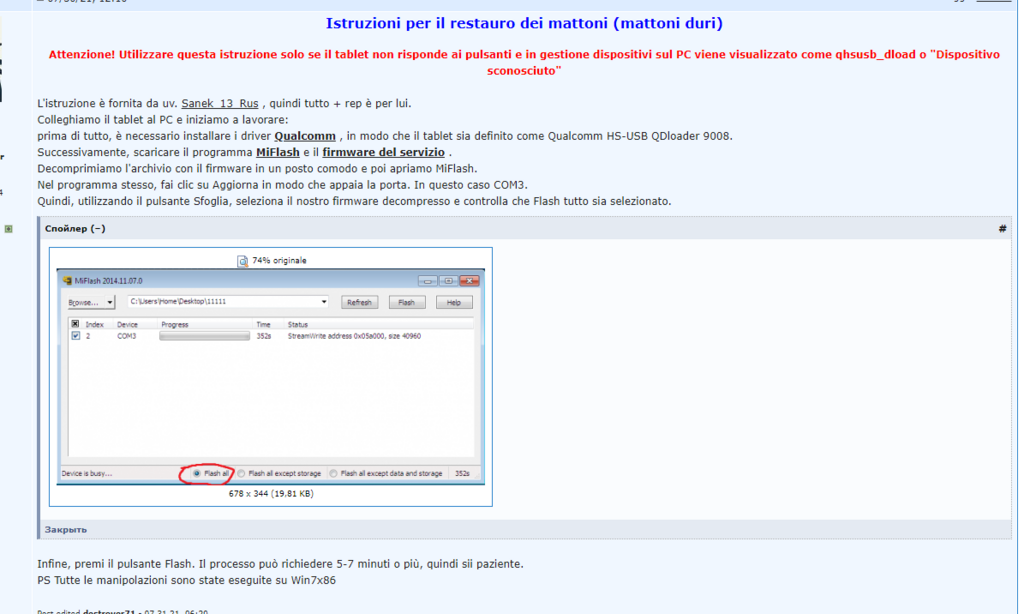Expand the firmware path combo box arrow
Viewport: 1024px width, 614px height.
click(x=323, y=302)
